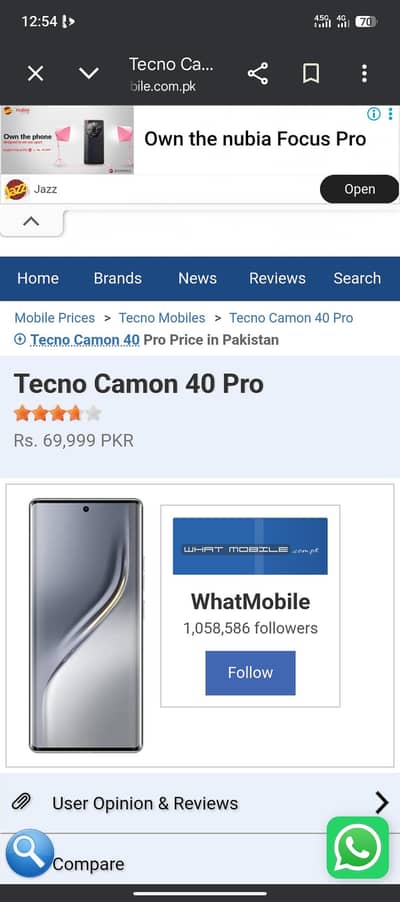This screenshot has height=902, width=400.
Task: Tap the Tecno Camon 40 Pro phone image
Action: pyautogui.click(x=86, y=625)
